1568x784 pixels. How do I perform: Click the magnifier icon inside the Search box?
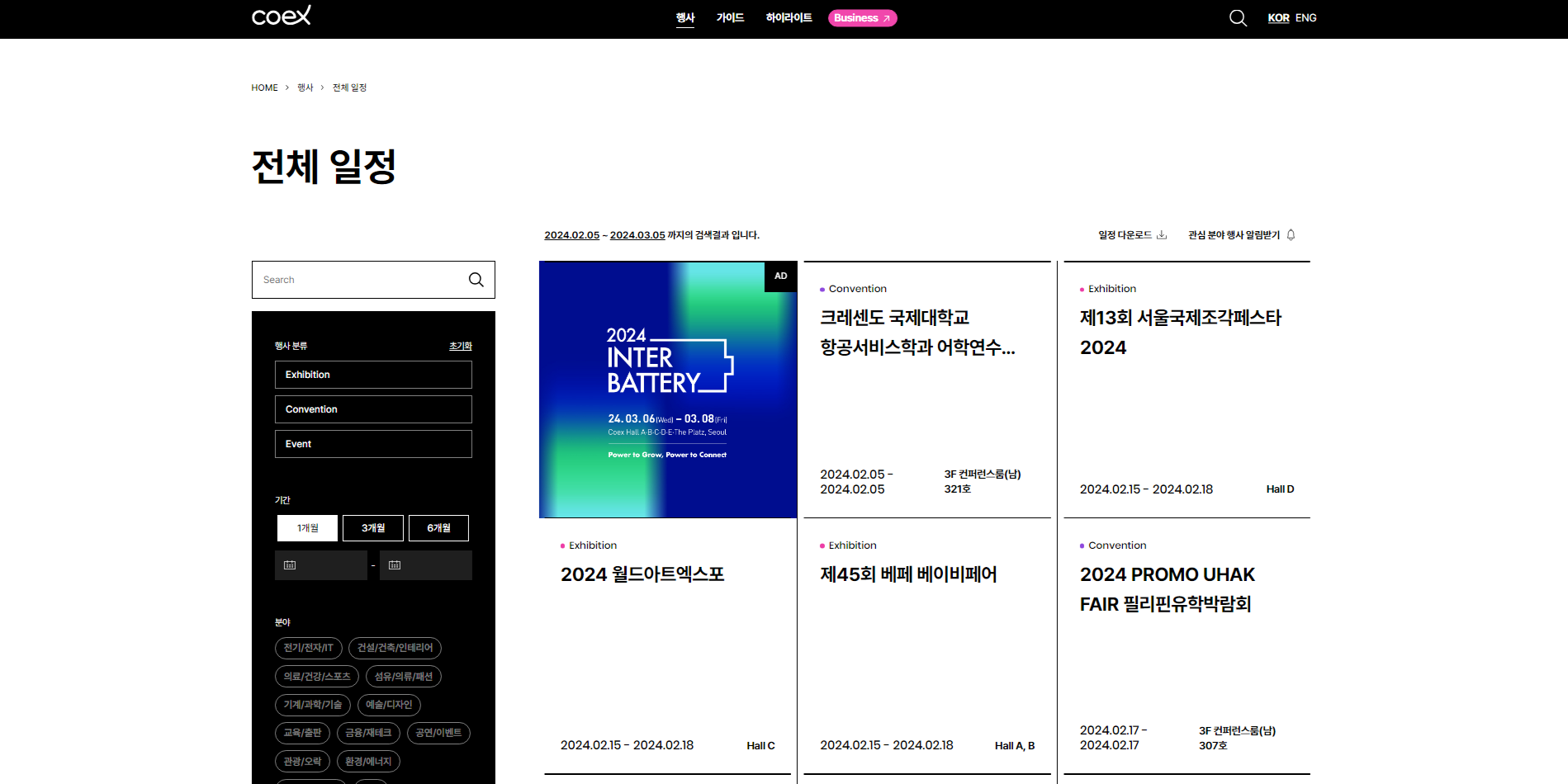click(476, 280)
